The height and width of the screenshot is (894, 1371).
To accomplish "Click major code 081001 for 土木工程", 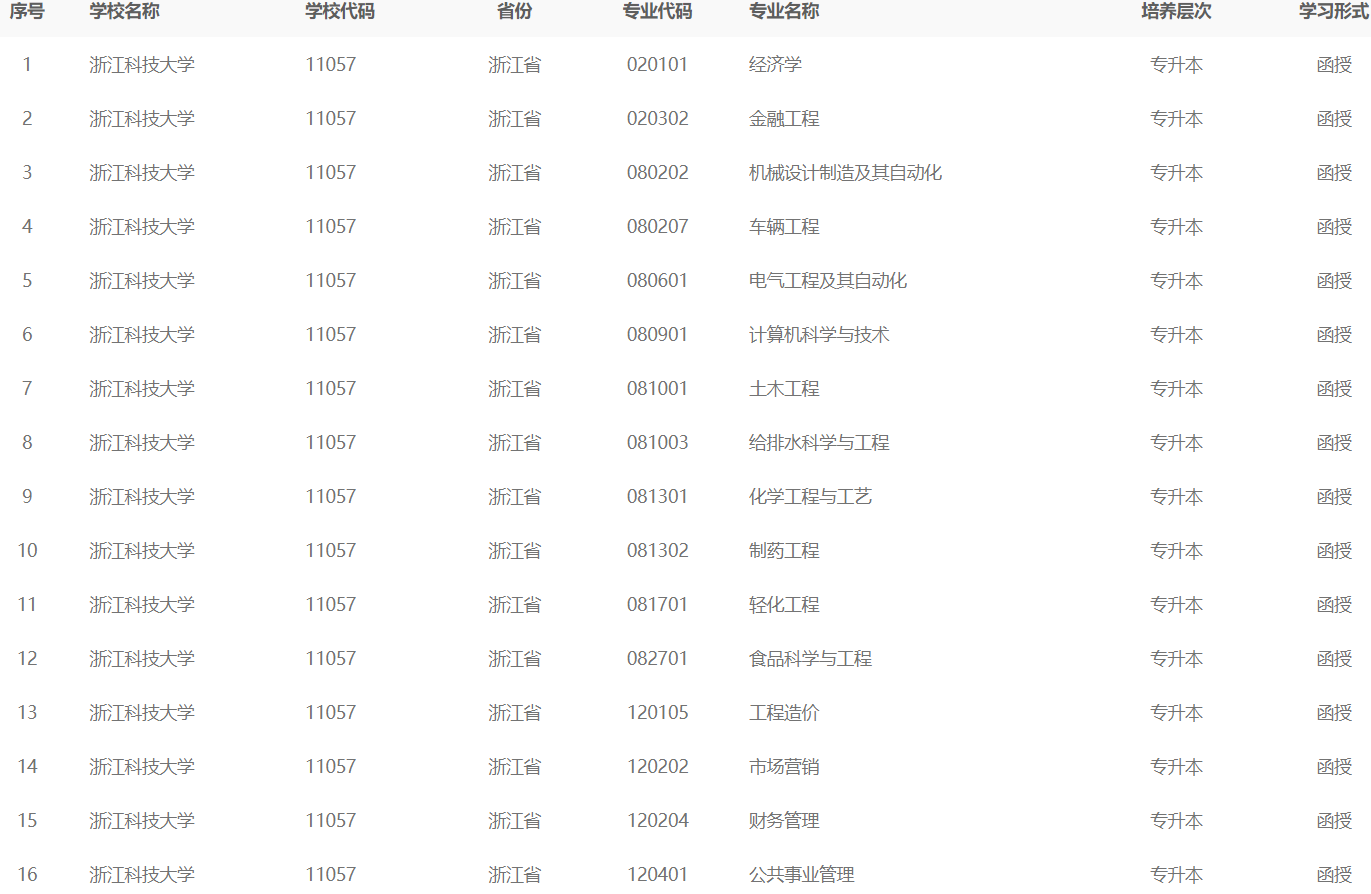I will point(657,389).
